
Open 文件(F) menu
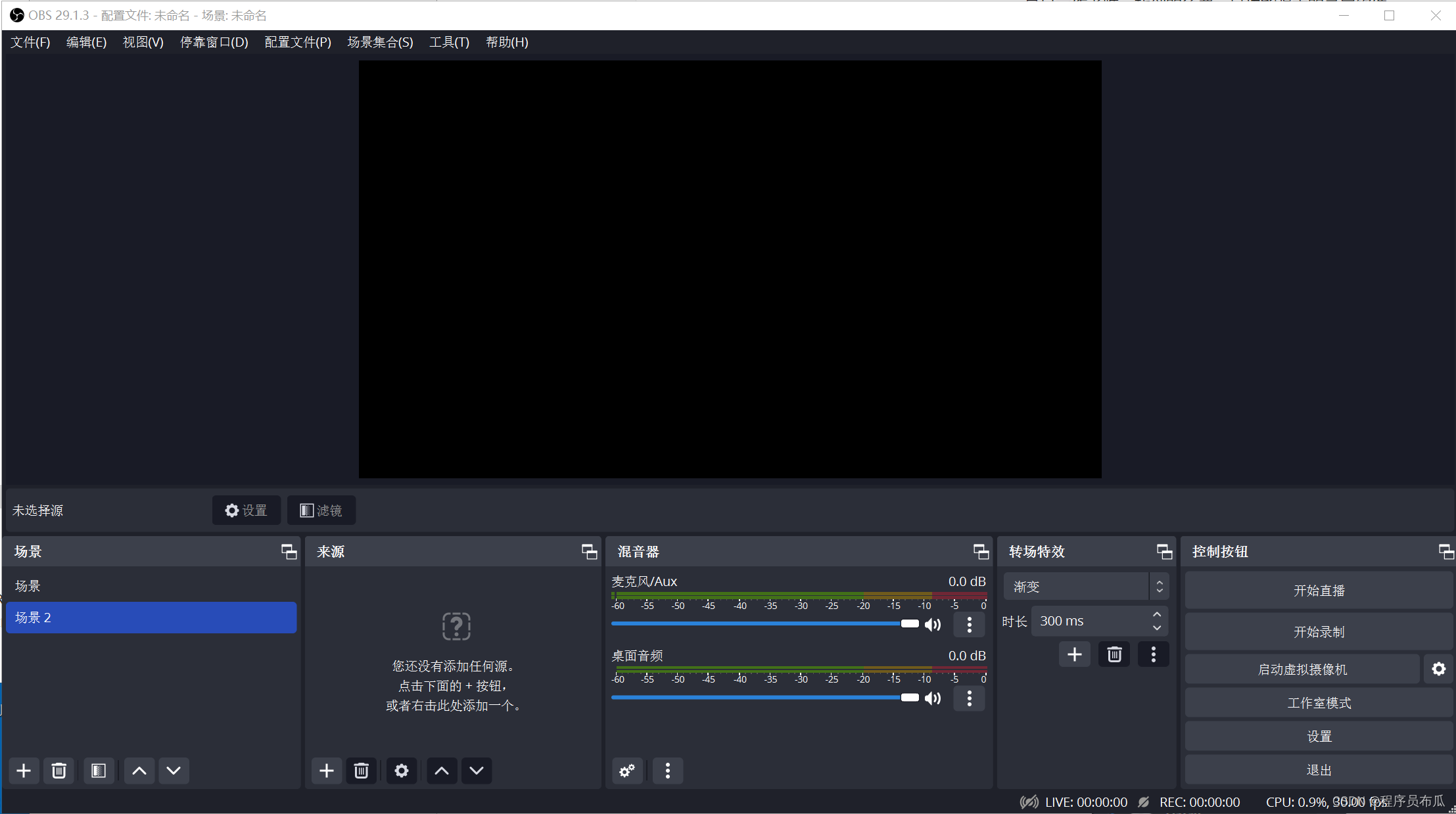pos(30,42)
